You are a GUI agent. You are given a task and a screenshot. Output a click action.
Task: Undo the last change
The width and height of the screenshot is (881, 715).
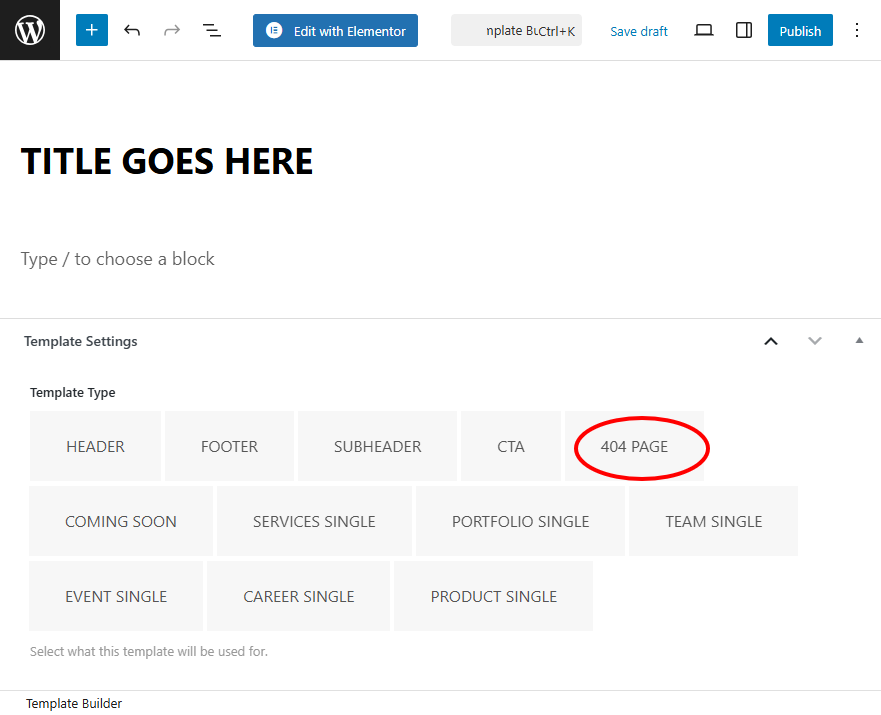click(132, 30)
